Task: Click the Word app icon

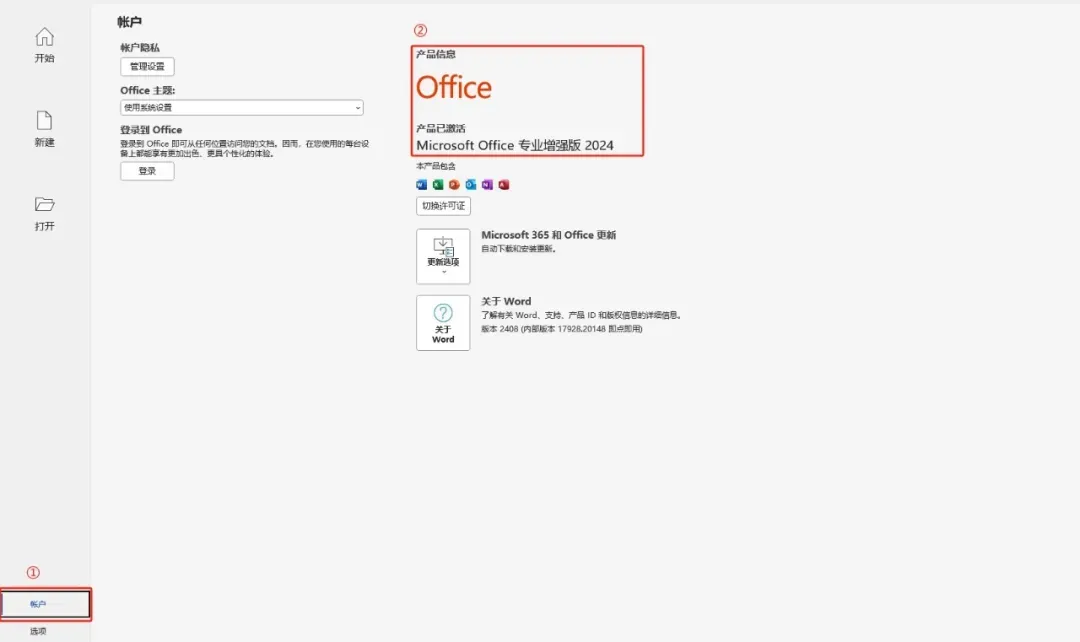Action: [x=422, y=185]
